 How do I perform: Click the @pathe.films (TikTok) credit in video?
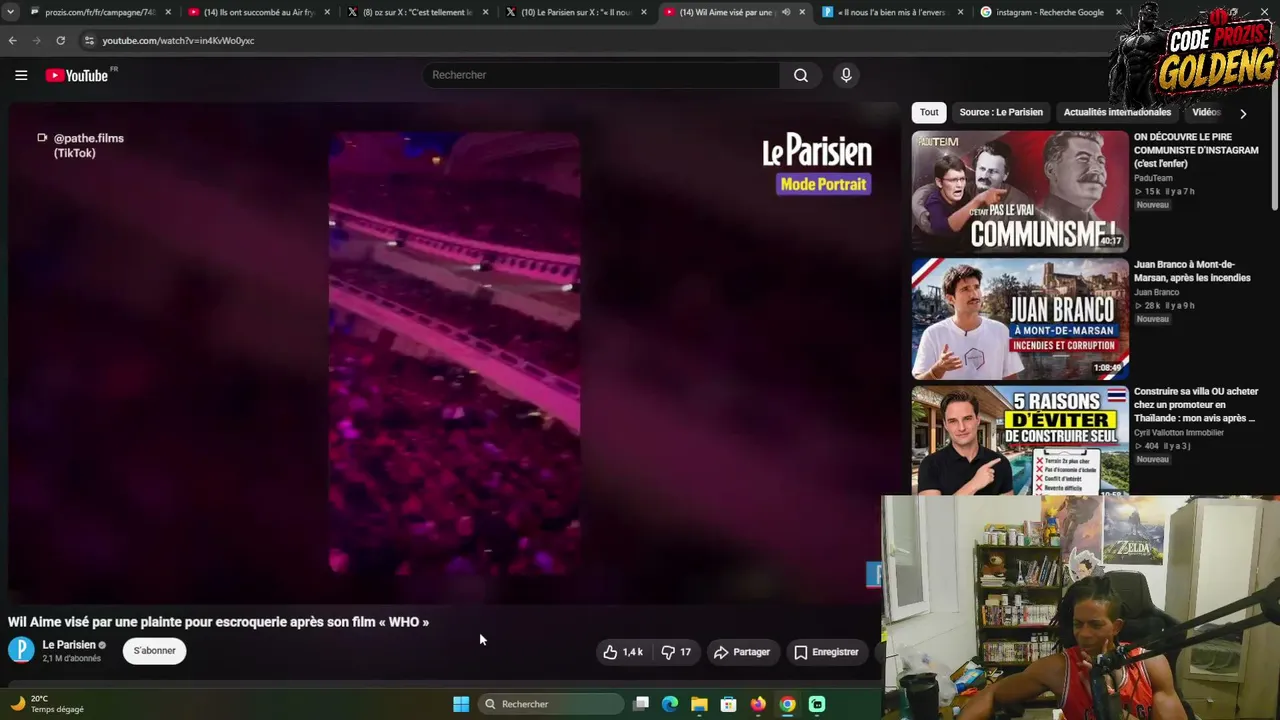pyautogui.click(x=88, y=145)
